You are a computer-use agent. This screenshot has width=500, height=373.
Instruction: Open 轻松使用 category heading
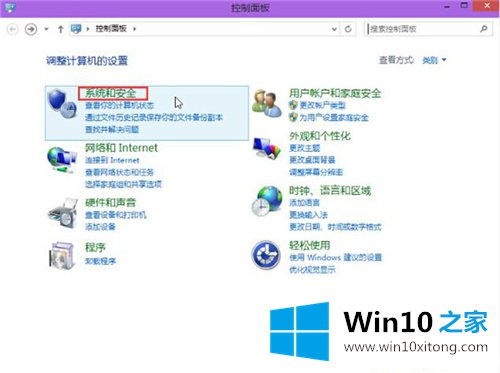pos(310,246)
